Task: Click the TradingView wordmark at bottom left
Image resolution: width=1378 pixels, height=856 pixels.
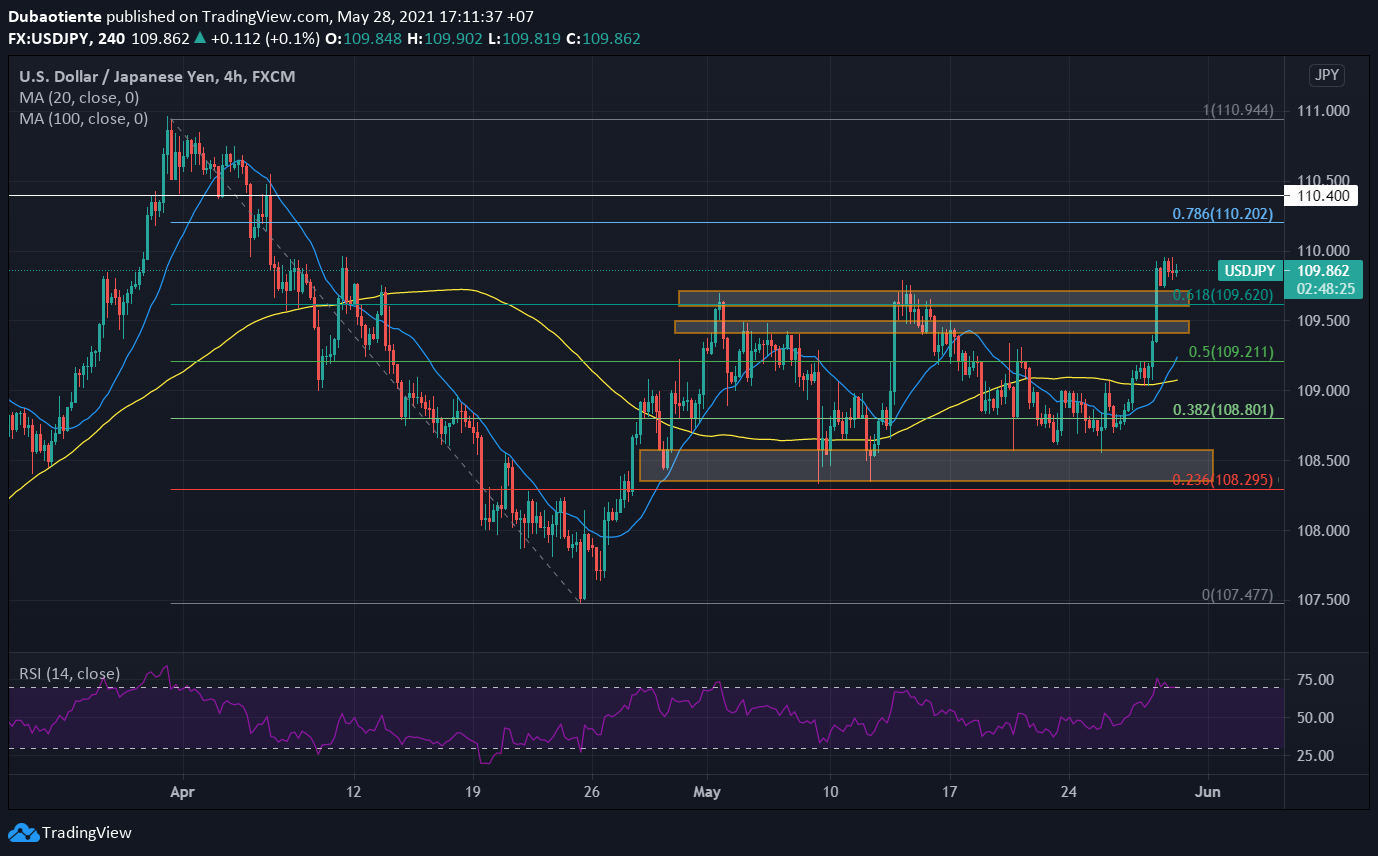Action: click(x=87, y=832)
